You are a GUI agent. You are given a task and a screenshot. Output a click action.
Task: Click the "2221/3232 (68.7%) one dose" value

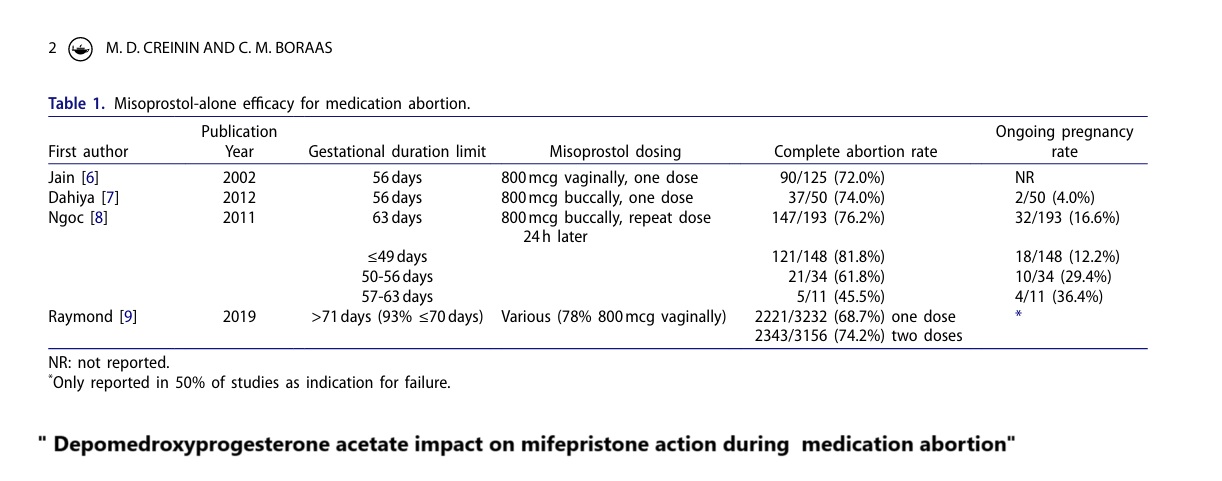(856, 317)
